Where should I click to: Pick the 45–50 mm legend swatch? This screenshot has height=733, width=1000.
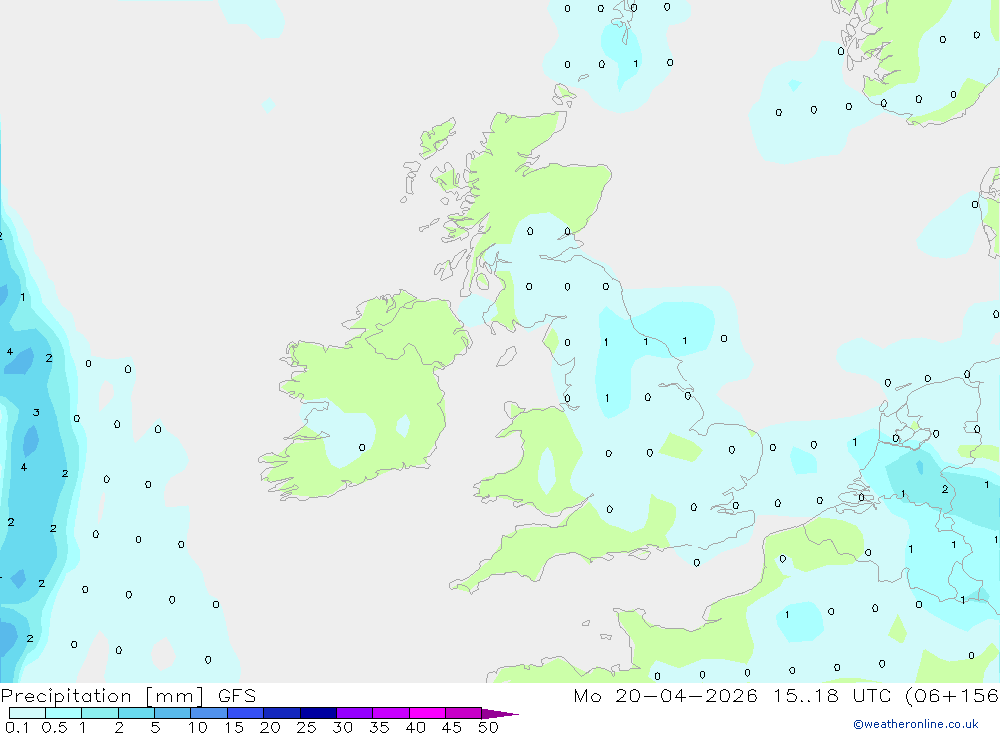463,713
